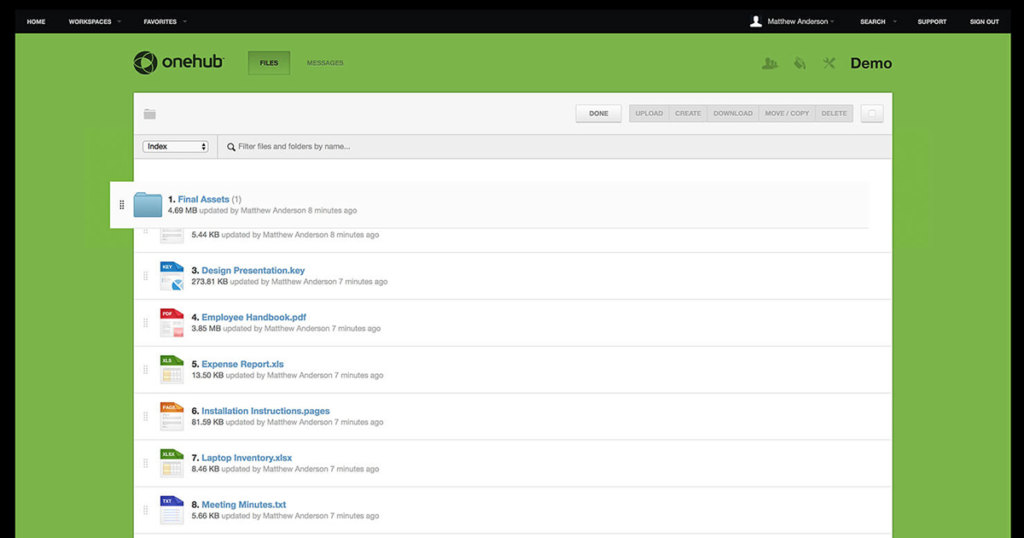Open the Index sort dropdown
1024x538 pixels.
point(175,146)
